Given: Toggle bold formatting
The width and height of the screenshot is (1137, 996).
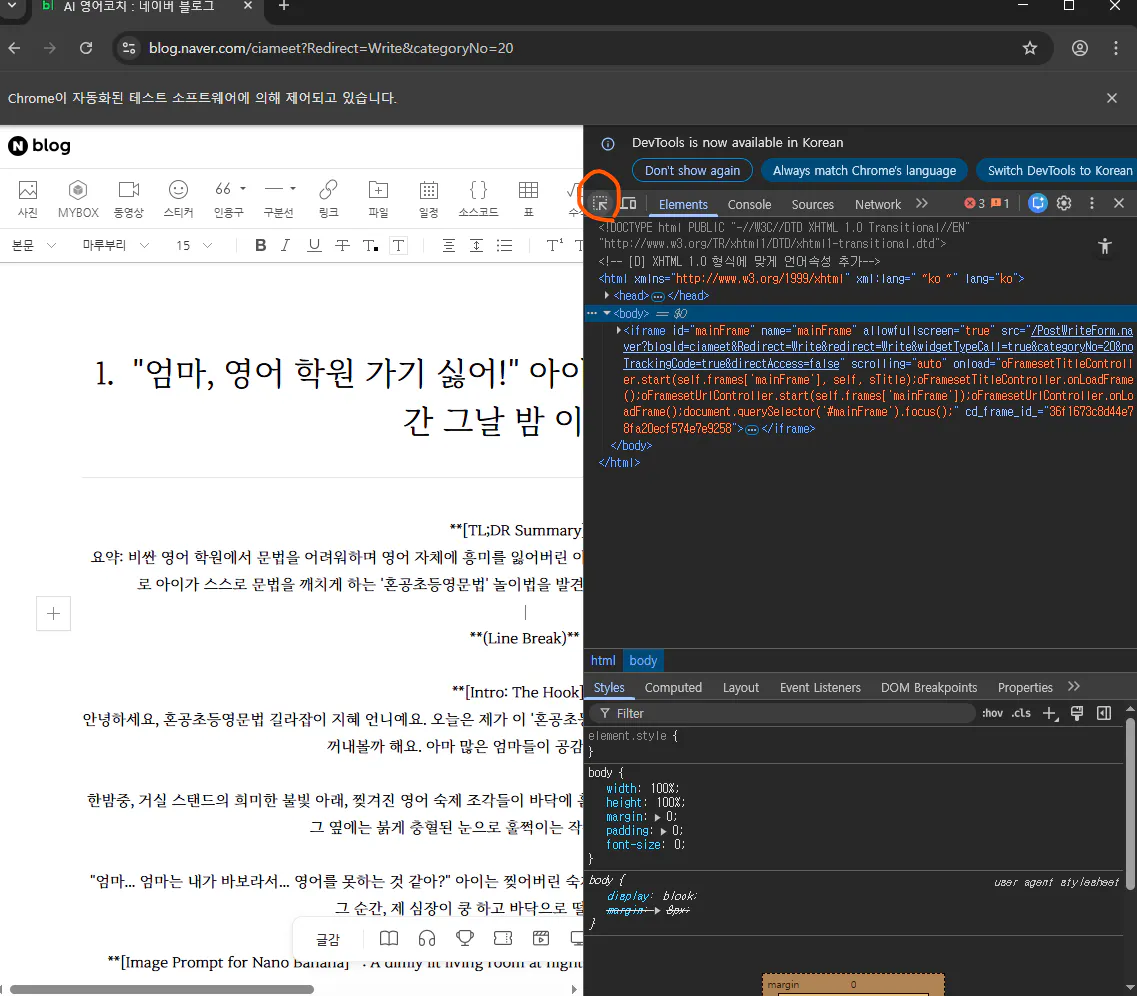Looking at the screenshot, I should [260, 246].
